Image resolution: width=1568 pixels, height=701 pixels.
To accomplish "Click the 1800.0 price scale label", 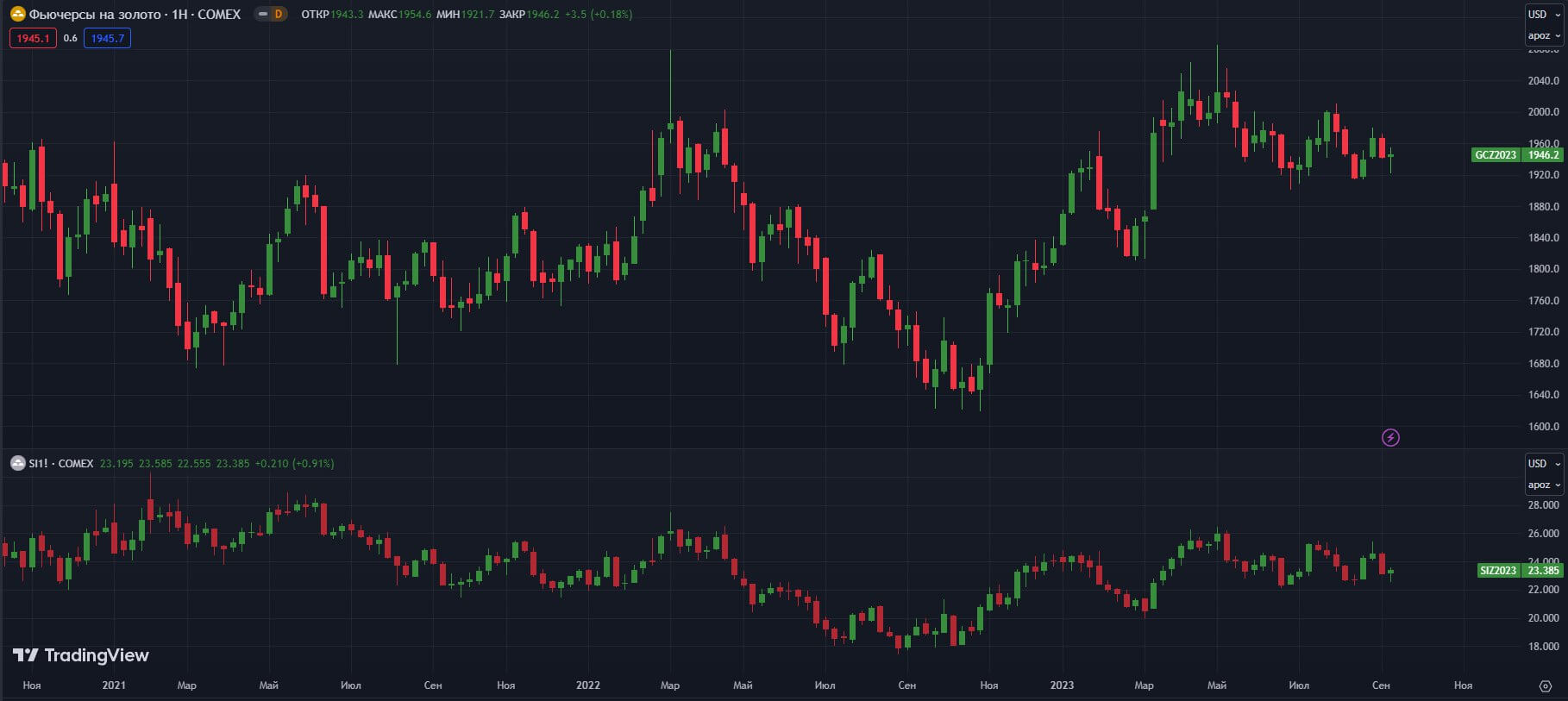I will point(1544,269).
